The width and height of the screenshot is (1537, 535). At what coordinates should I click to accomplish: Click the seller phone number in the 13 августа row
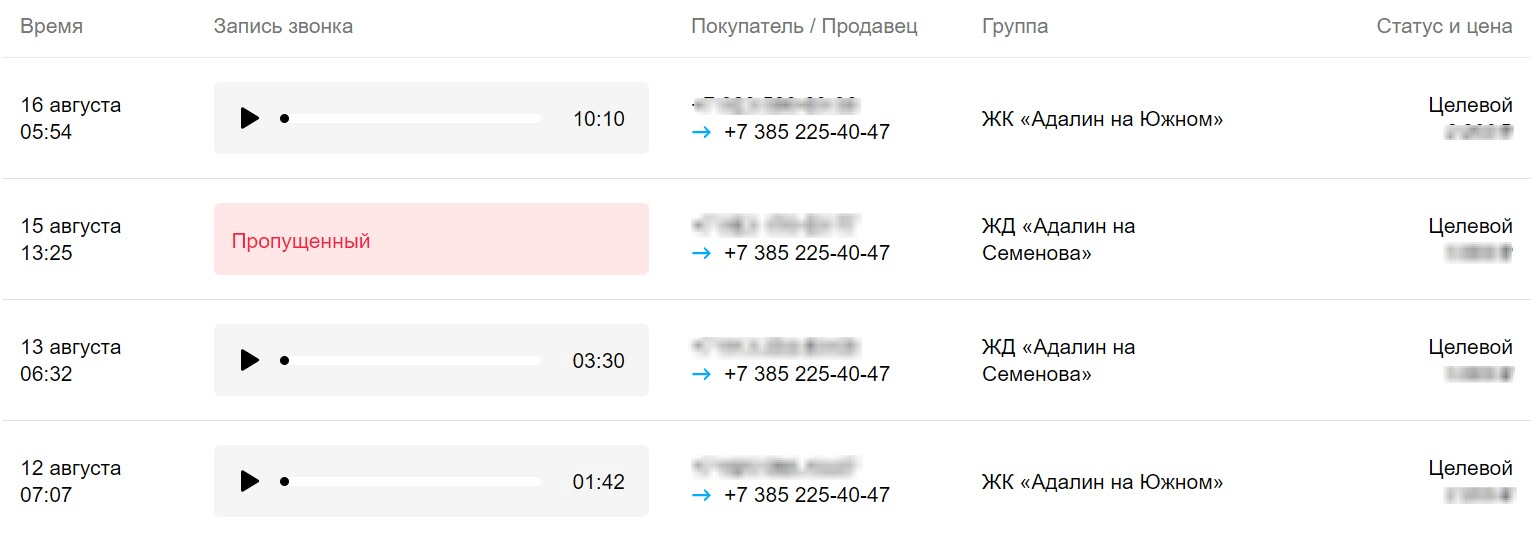806,374
